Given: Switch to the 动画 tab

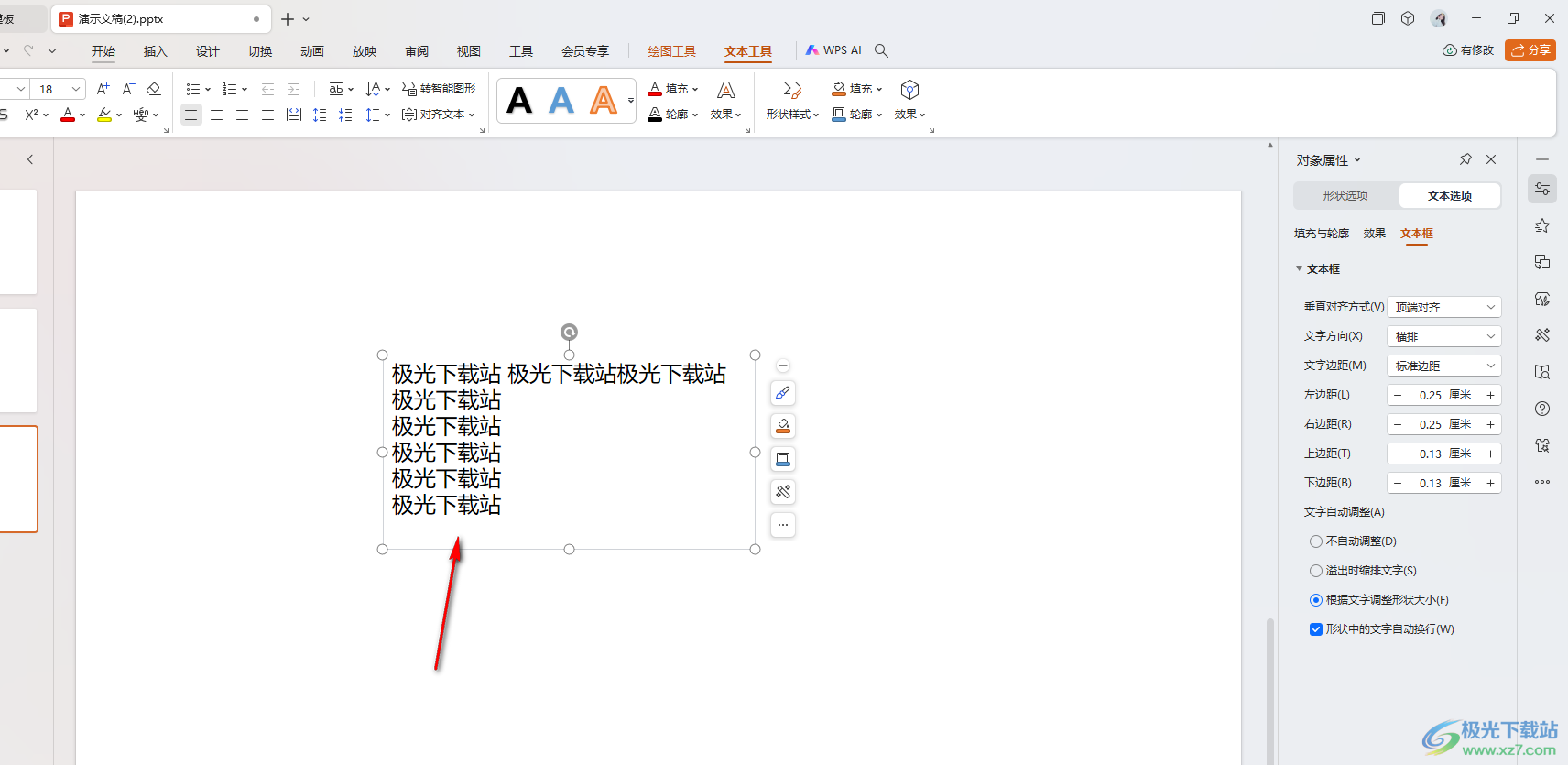Looking at the screenshot, I should (312, 51).
